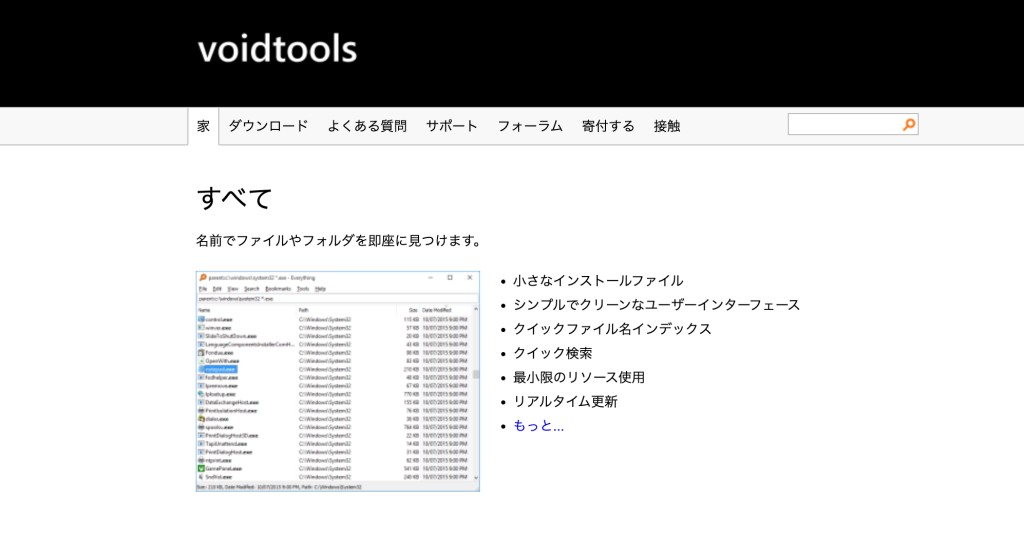1024x553 pixels.
Task: Open the 接触 contact page
Action: click(667, 126)
